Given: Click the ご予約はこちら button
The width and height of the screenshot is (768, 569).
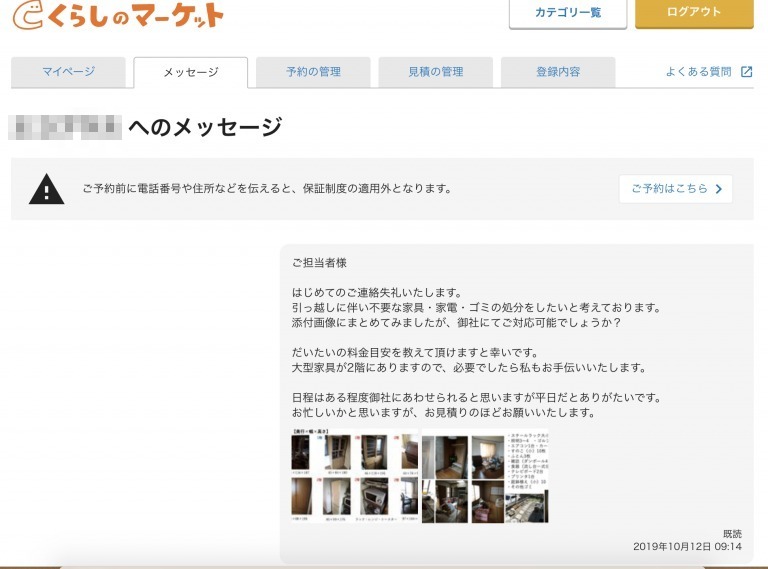Looking at the screenshot, I should click(676, 189).
